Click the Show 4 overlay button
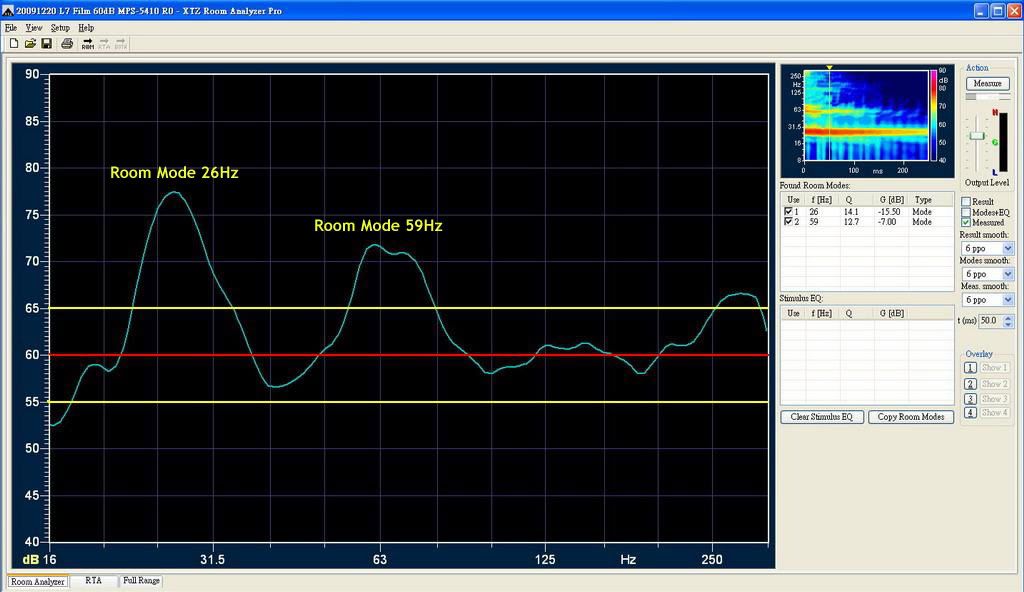Screen dimensions: 1024x592 tap(995, 413)
